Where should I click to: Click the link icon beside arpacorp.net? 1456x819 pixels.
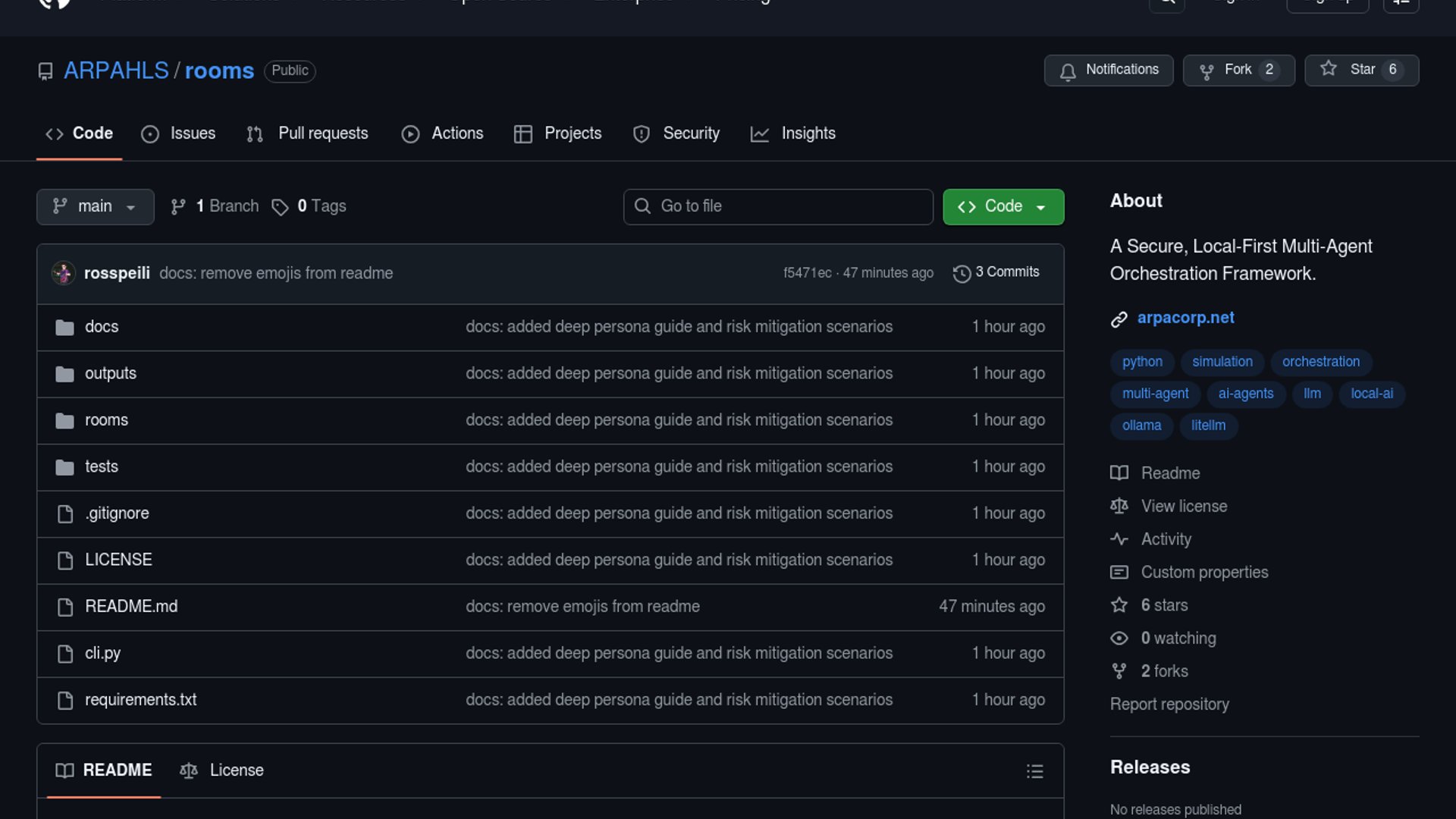click(1119, 319)
